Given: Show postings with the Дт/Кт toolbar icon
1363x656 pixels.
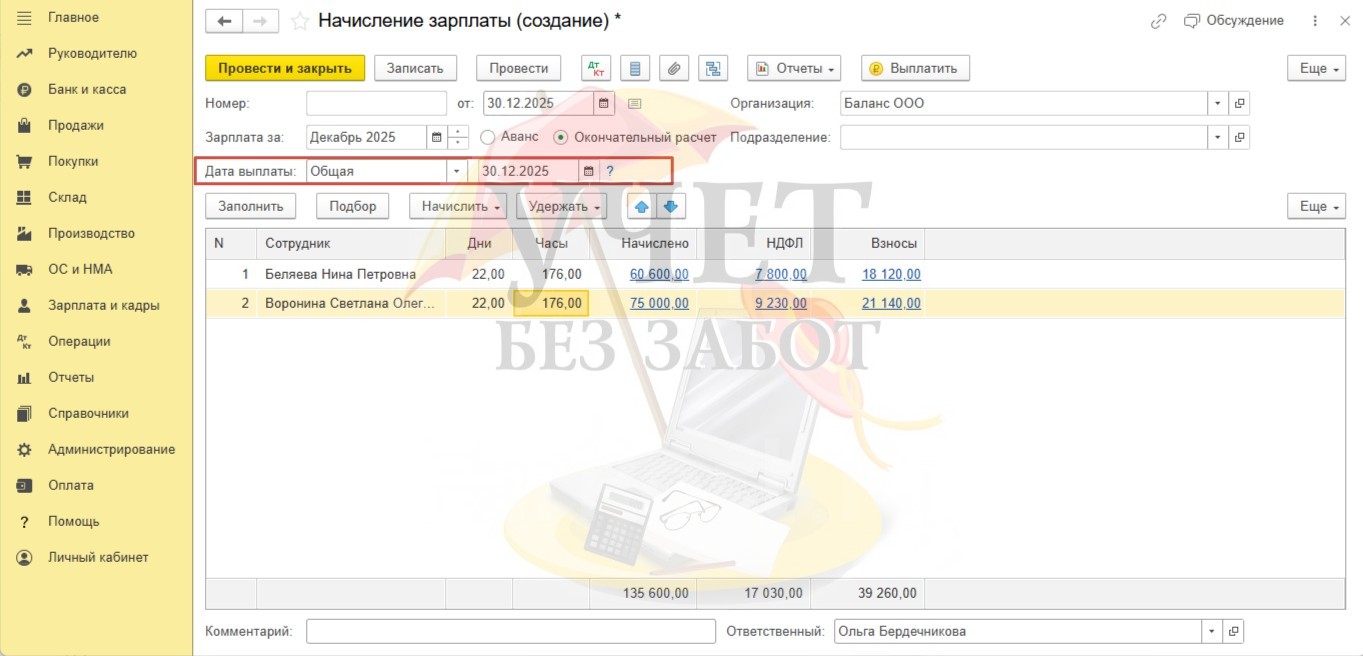Looking at the screenshot, I should (596, 68).
